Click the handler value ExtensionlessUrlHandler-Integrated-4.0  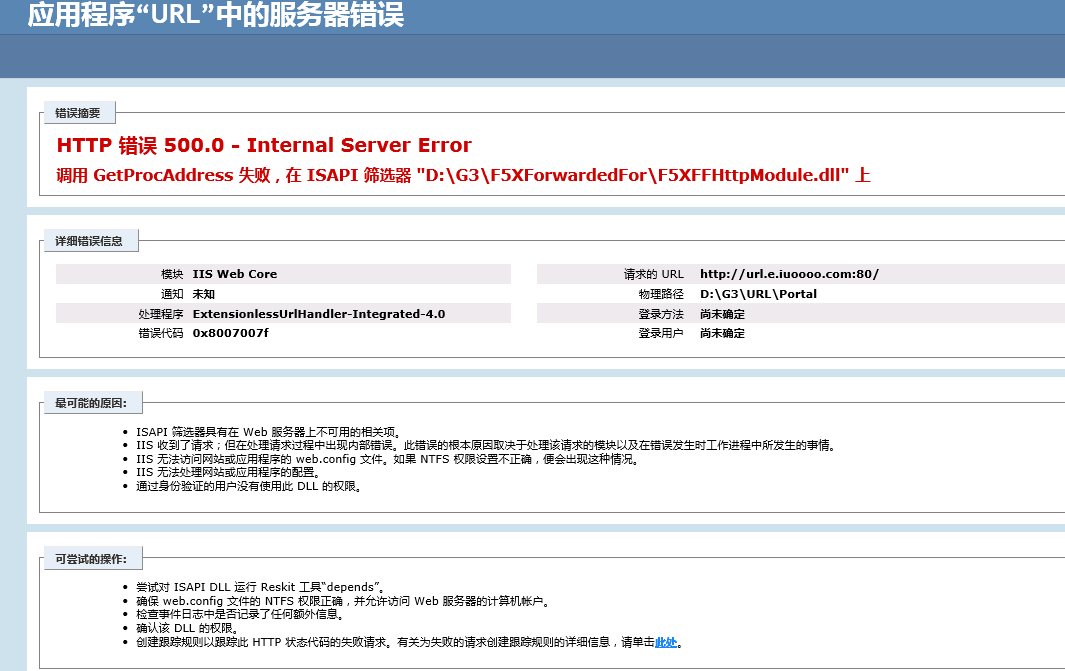click(318, 314)
